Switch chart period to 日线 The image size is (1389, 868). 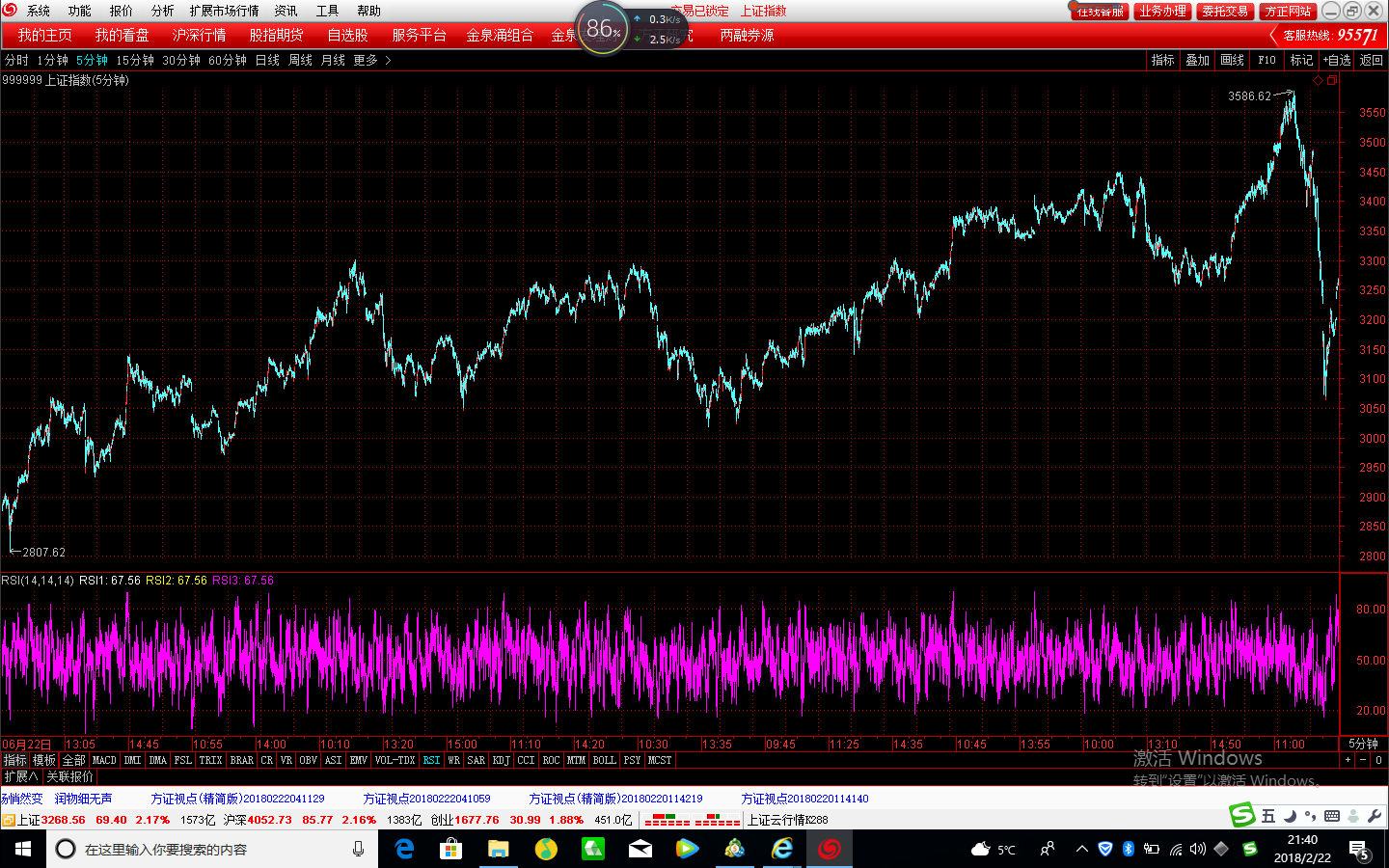pyautogui.click(x=267, y=60)
